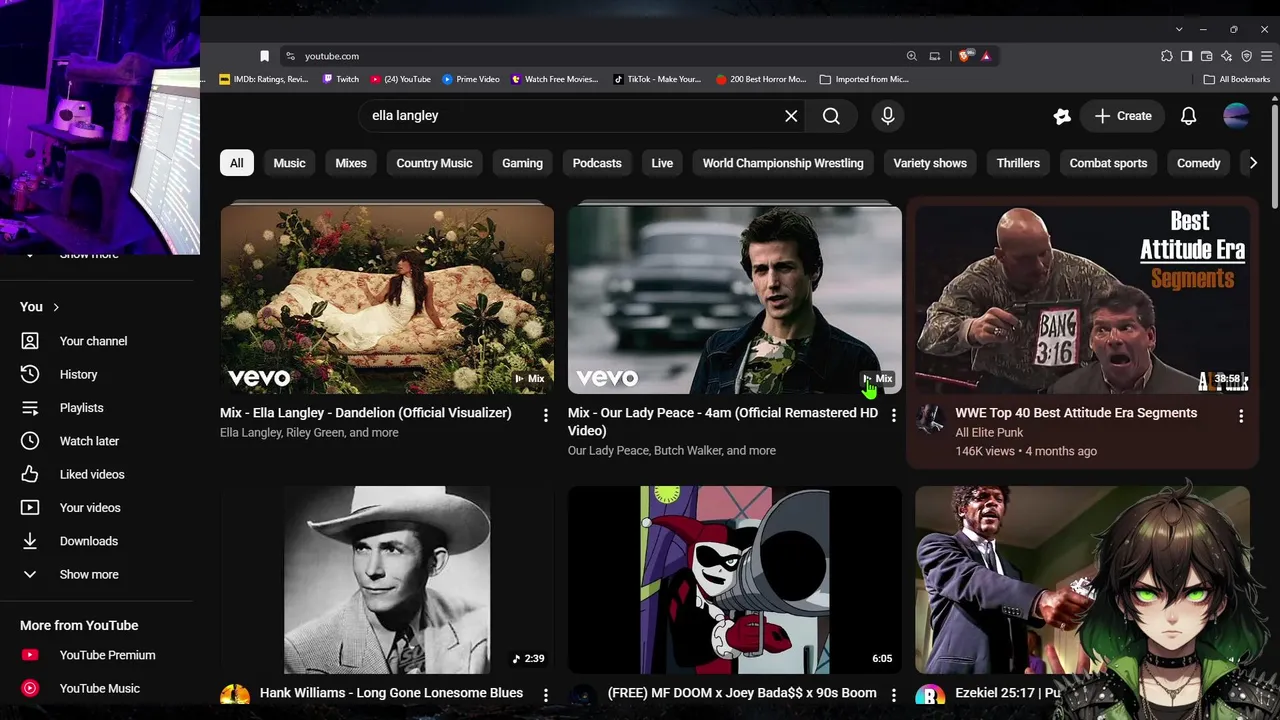Open the All Bookmarks folder
1280x720 pixels.
(1237, 79)
